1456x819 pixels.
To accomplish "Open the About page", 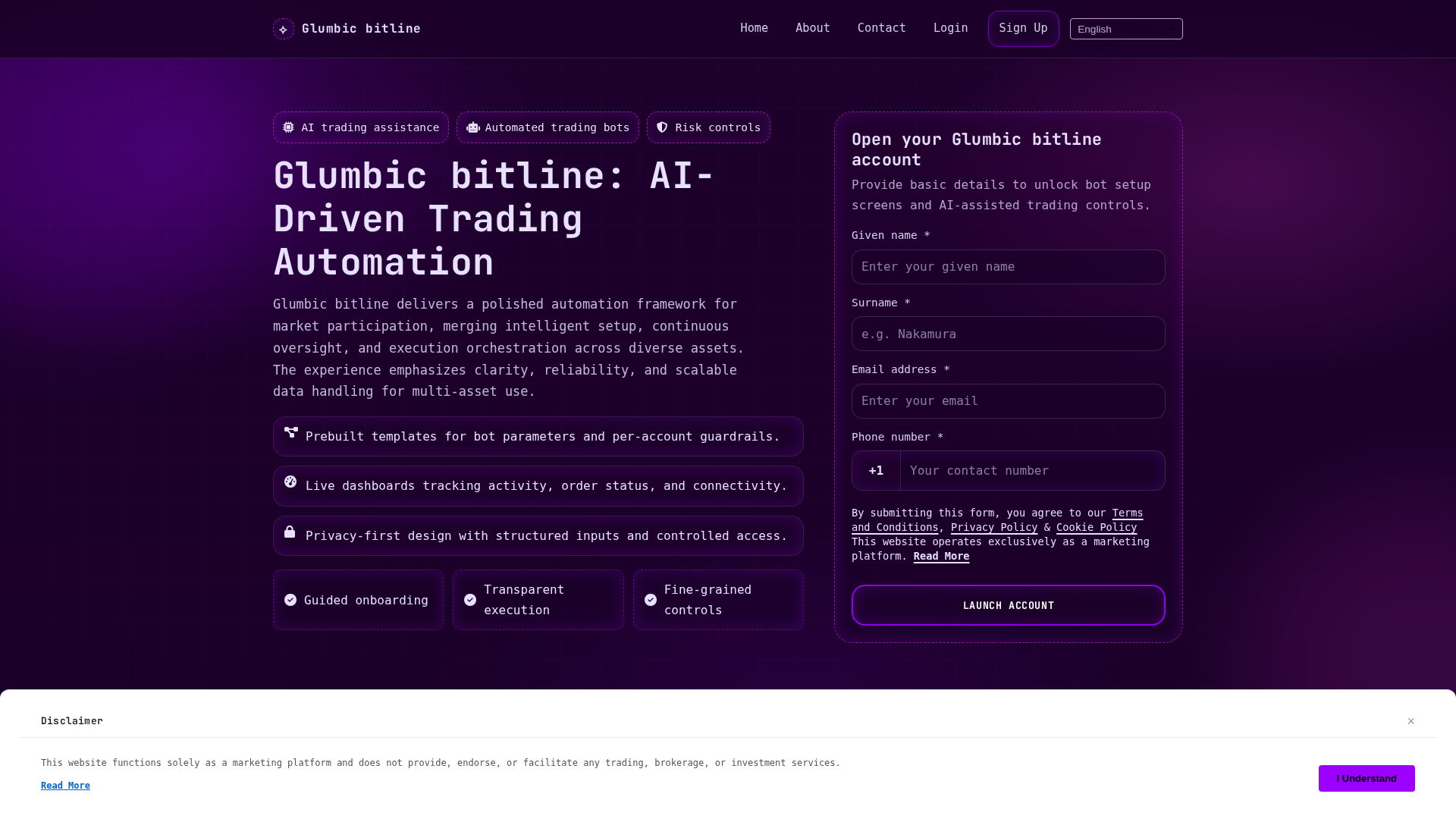I will [x=813, y=28].
